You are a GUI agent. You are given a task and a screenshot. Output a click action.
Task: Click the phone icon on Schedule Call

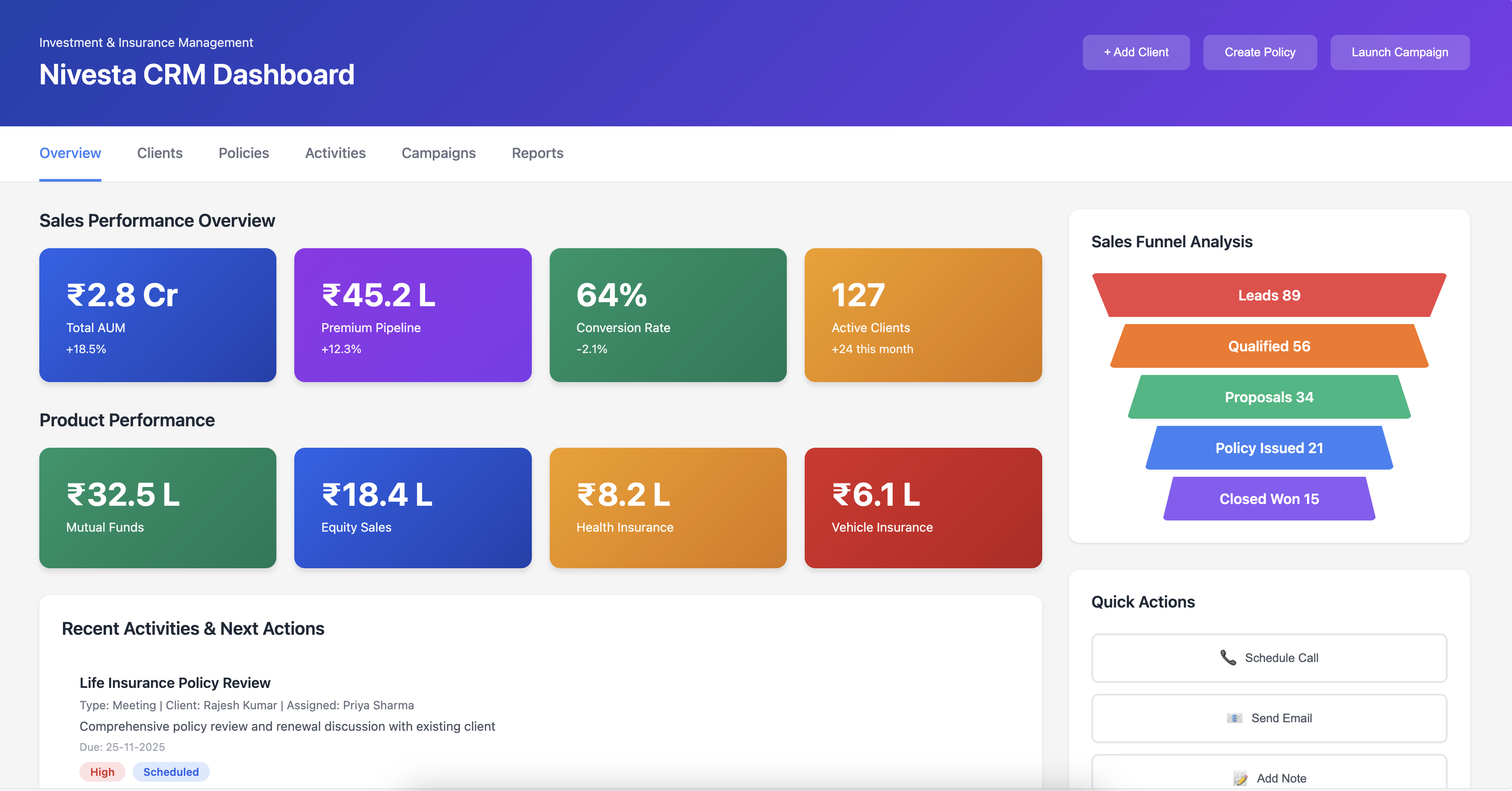(1228, 657)
